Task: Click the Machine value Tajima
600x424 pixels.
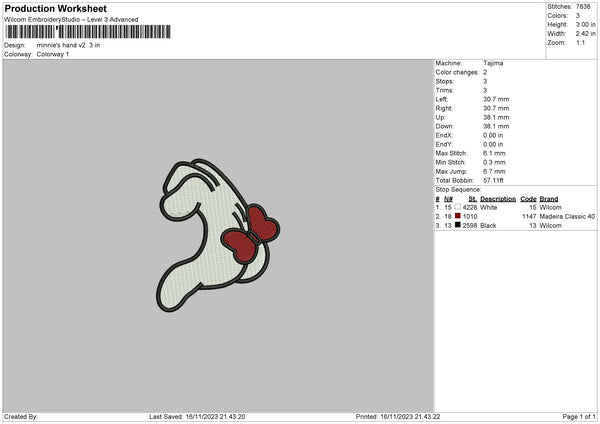Action: [493, 63]
